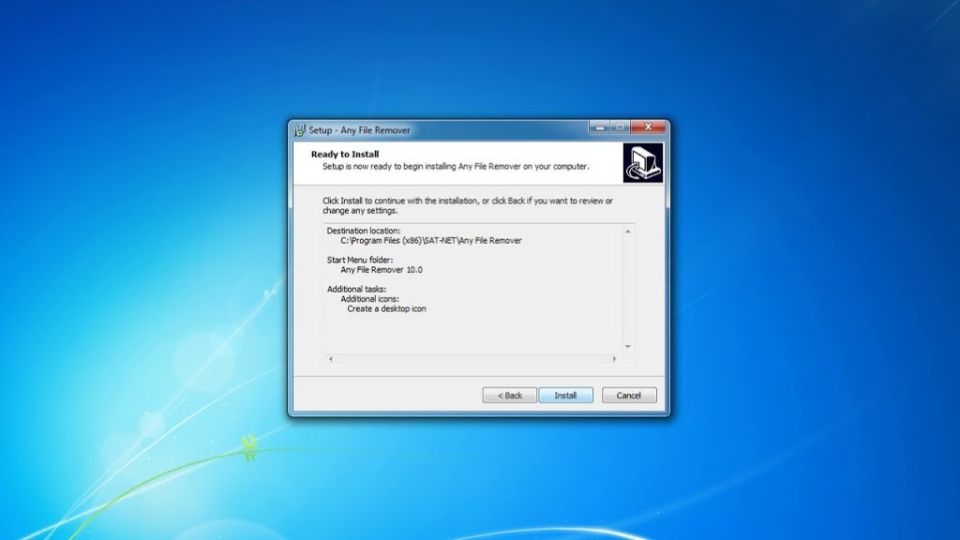The width and height of the screenshot is (960, 540).
Task: Click the 'Ready to Install' heading
Action: [345, 154]
